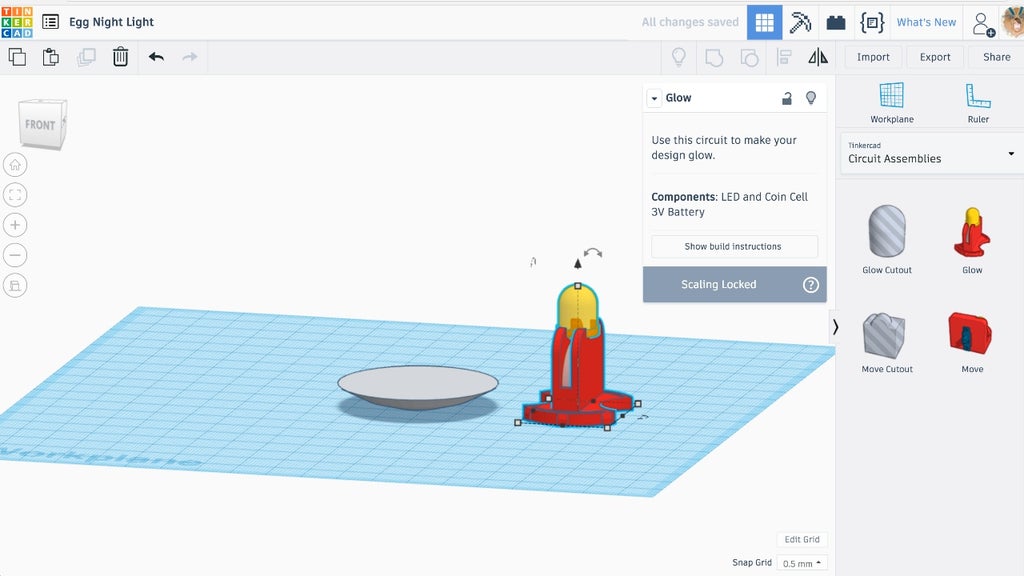
Task: Click the Show all lightbulb toolbar icon
Action: pyautogui.click(x=679, y=57)
